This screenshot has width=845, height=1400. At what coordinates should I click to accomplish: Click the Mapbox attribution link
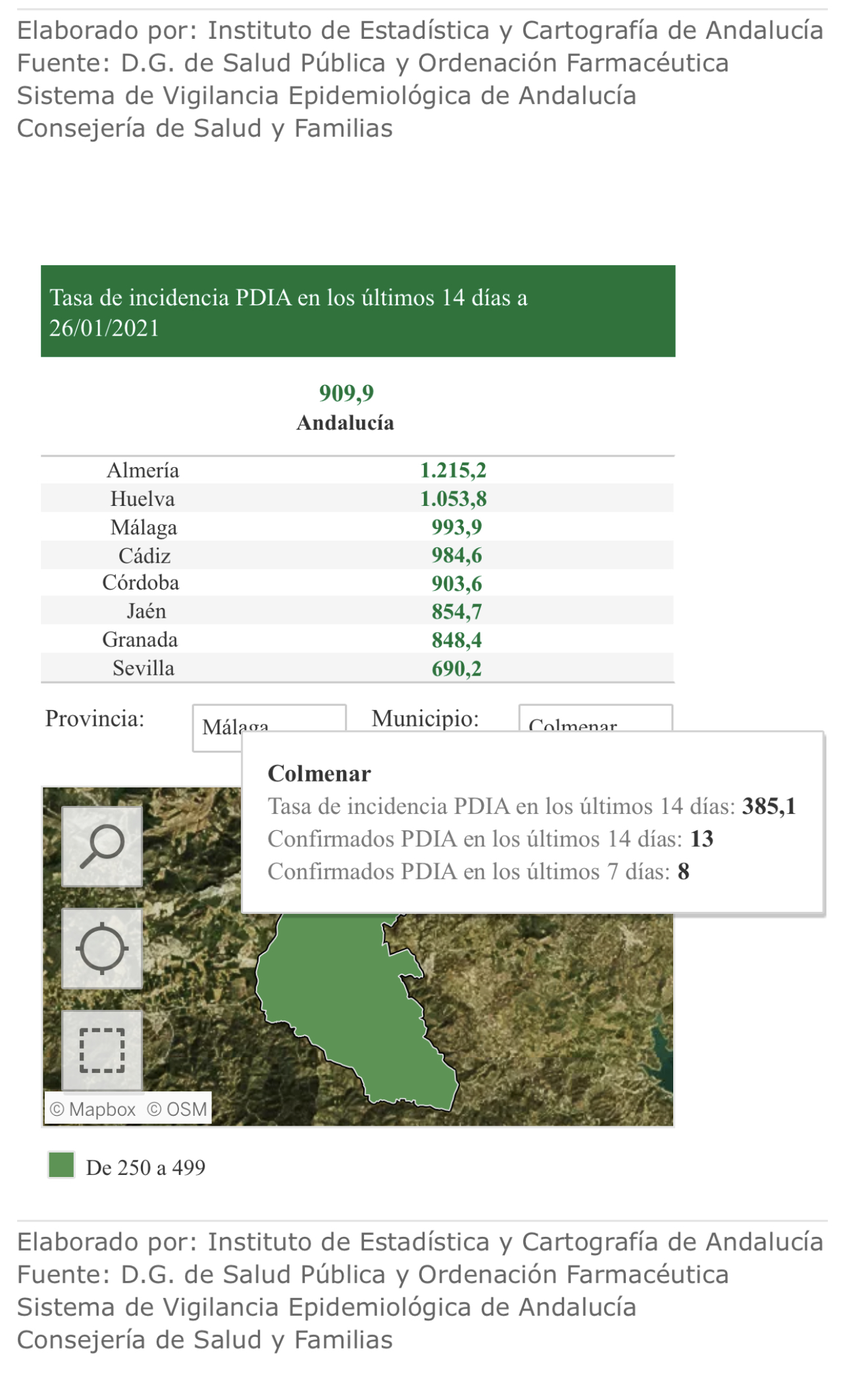click(93, 1109)
